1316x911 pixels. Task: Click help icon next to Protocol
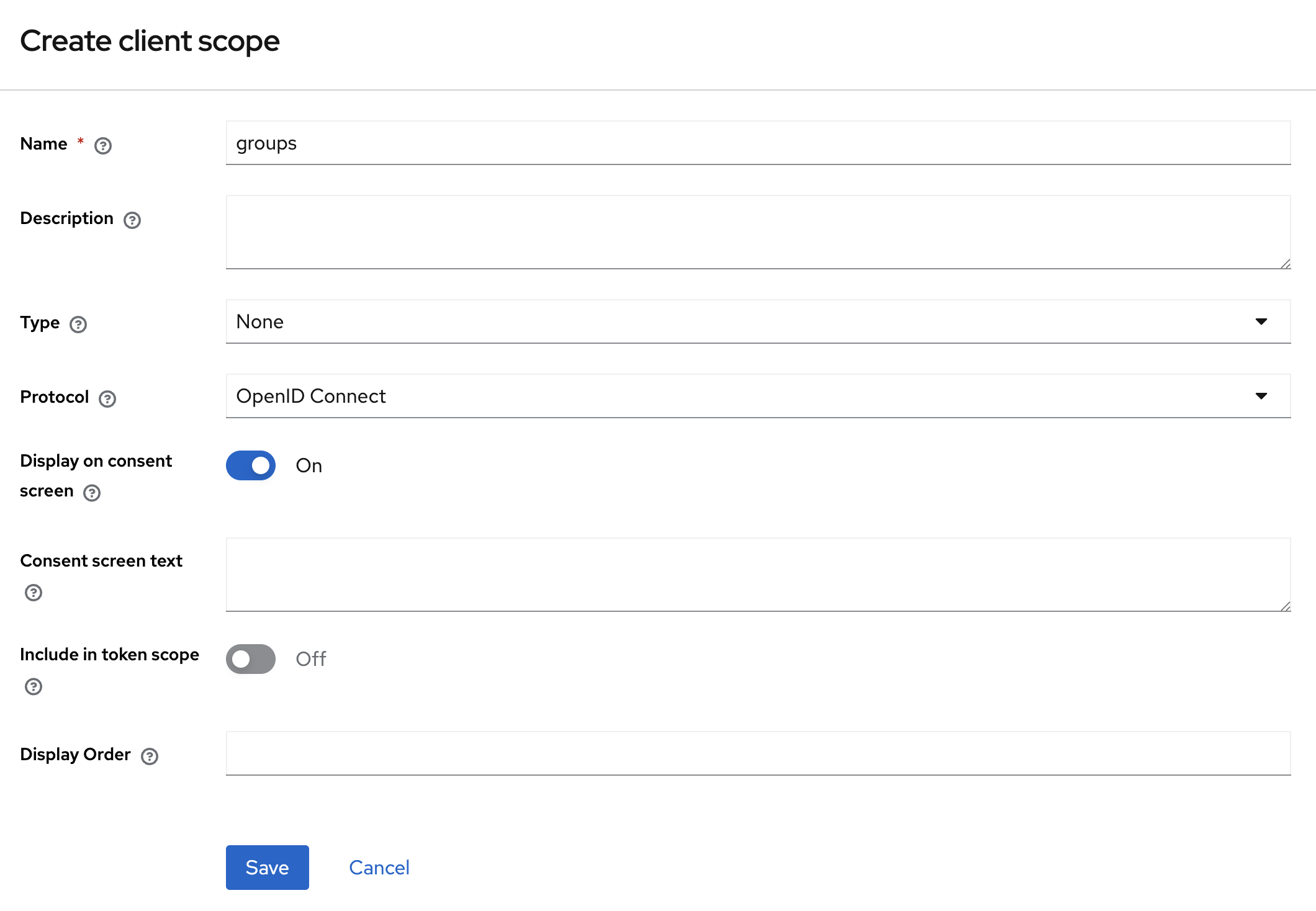pos(107,399)
